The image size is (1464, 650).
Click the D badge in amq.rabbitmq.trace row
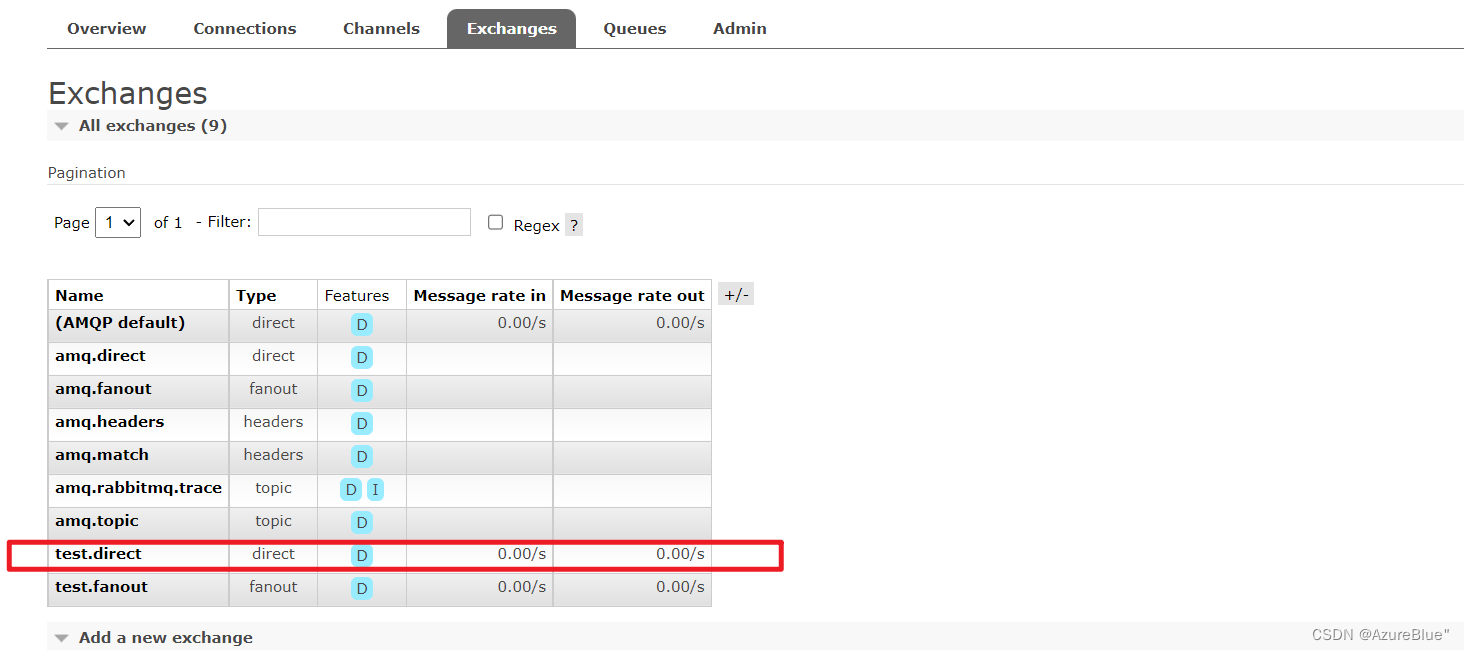pos(351,489)
